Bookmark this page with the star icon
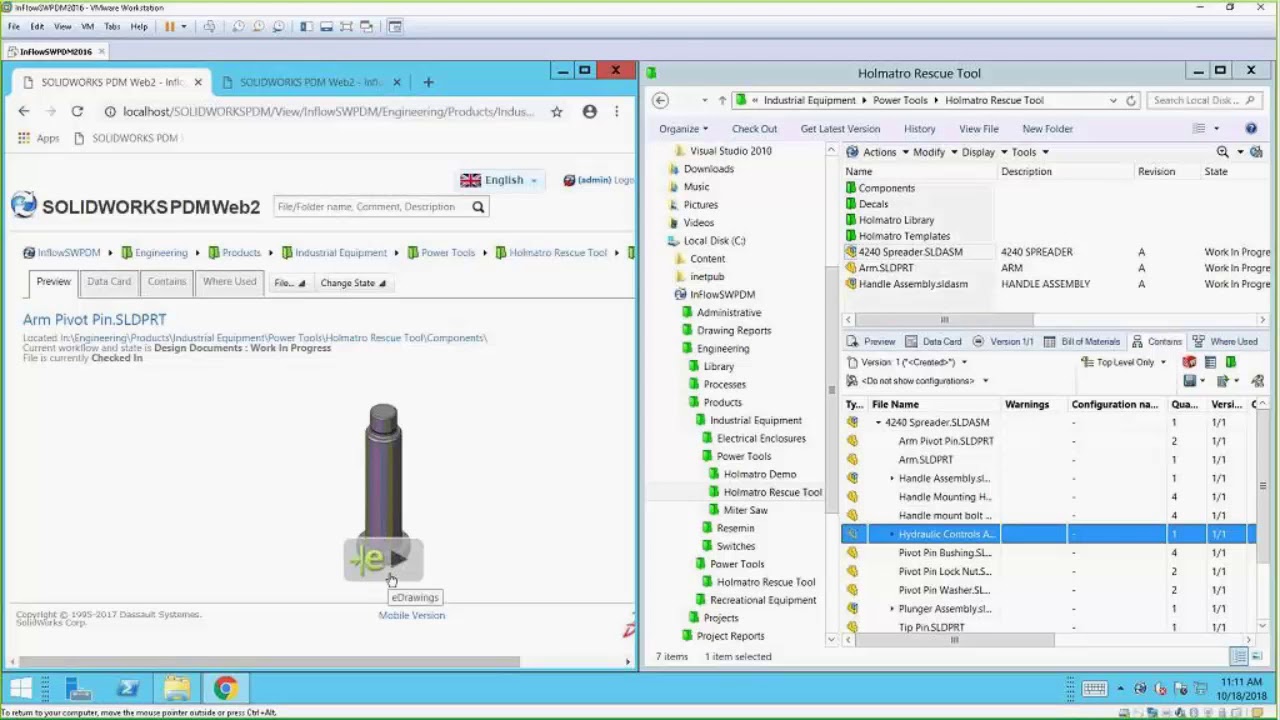 [x=557, y=112]
